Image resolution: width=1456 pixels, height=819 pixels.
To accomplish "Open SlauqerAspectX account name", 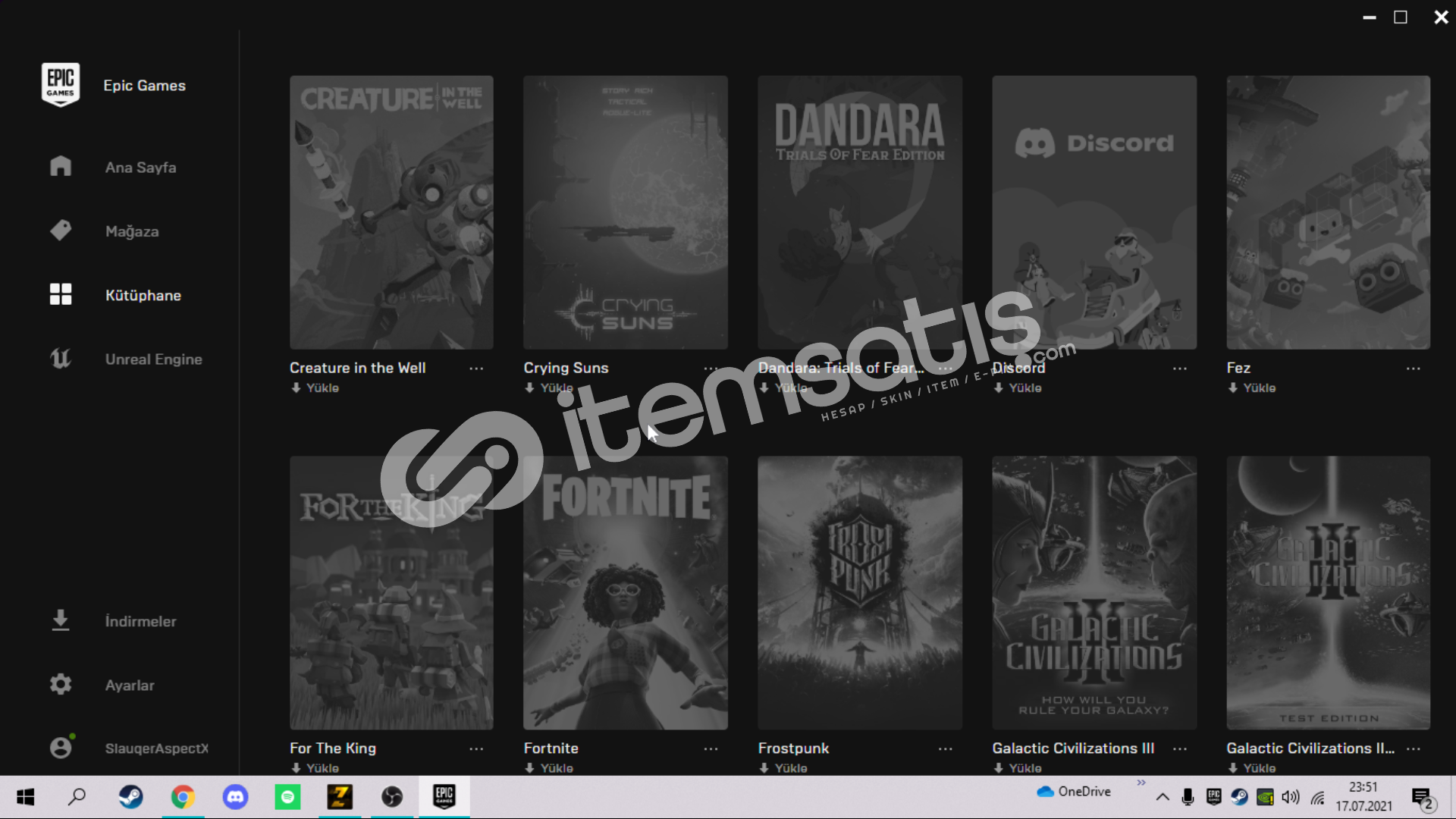I will 157,748.
